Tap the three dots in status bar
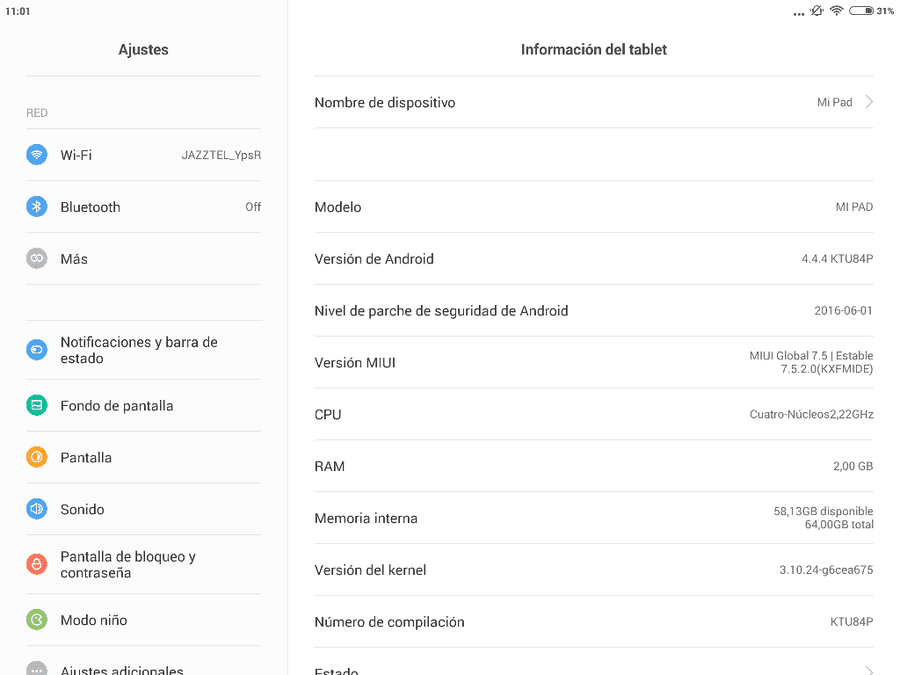Viewport: 900px width, 675px height. click(798, 14)
